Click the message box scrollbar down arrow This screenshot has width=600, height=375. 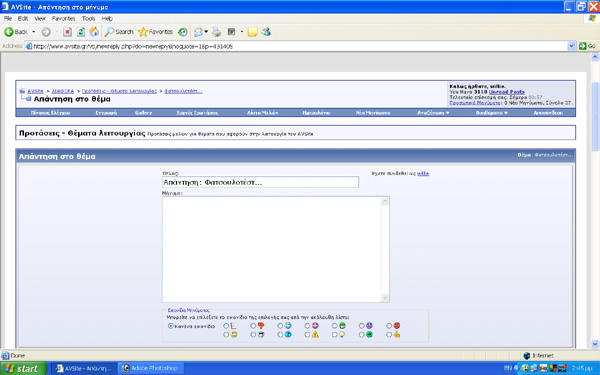pyautogui.click(x=385, y=298)
